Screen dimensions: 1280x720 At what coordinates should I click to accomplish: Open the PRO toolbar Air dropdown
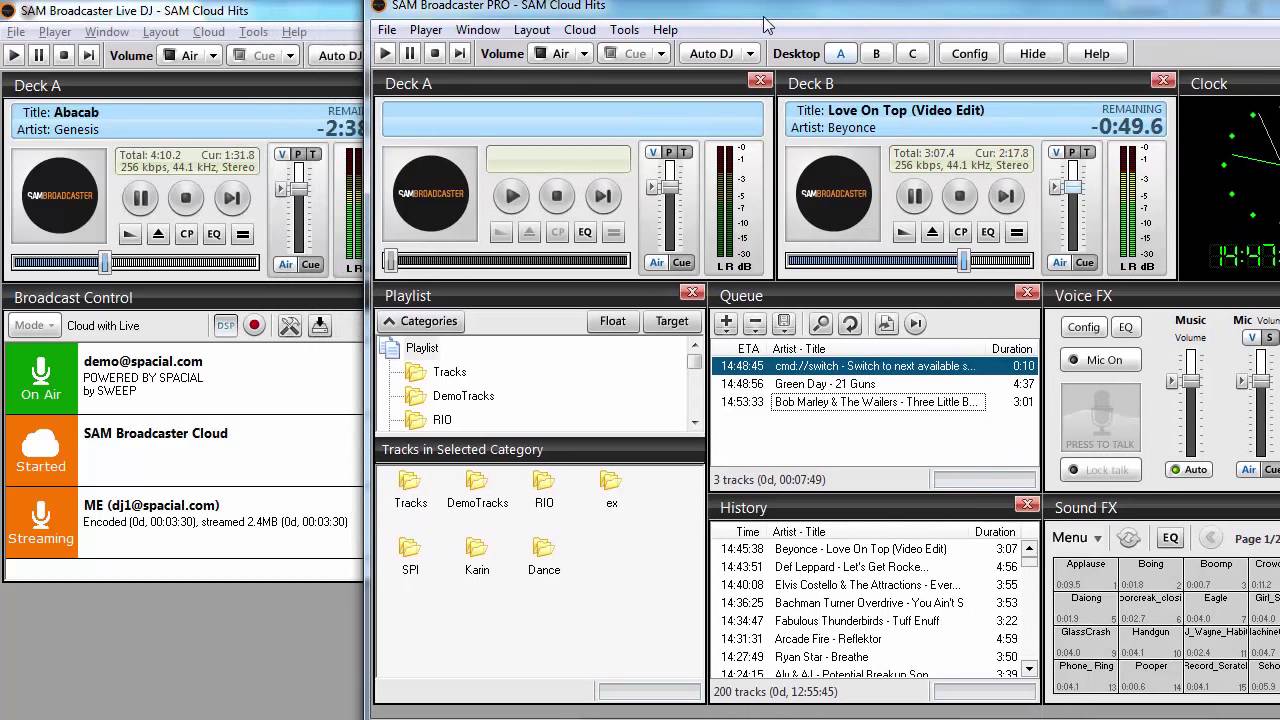tap(584, 54)
